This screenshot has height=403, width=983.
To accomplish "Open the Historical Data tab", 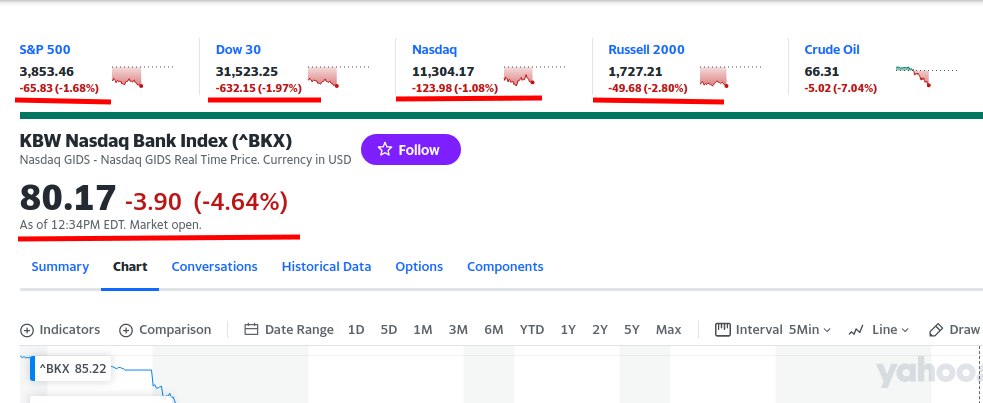I will point(326,267).
